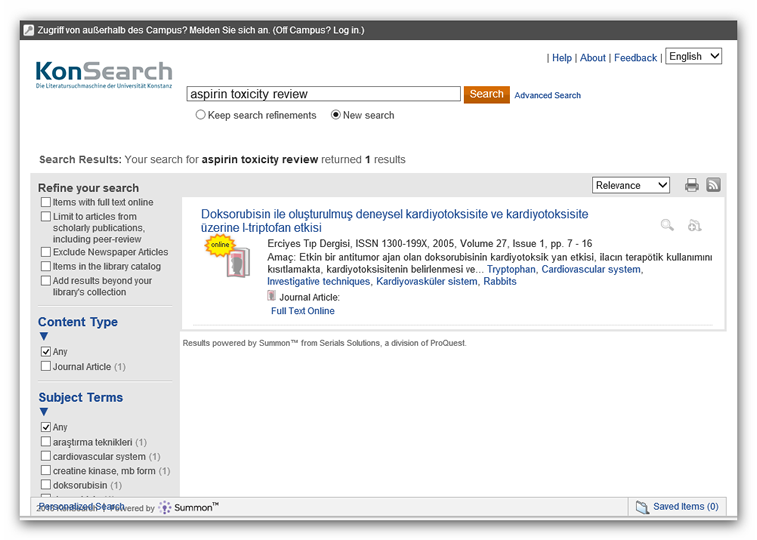Check Exclude Newspaper Articles

click(x=45, y=252)
